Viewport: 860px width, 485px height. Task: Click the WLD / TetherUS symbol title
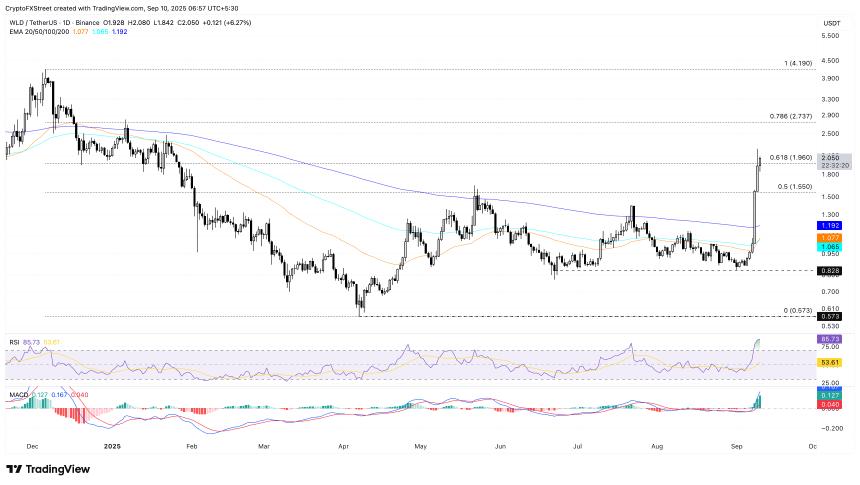pyautogui.click(x=55, y=23)
